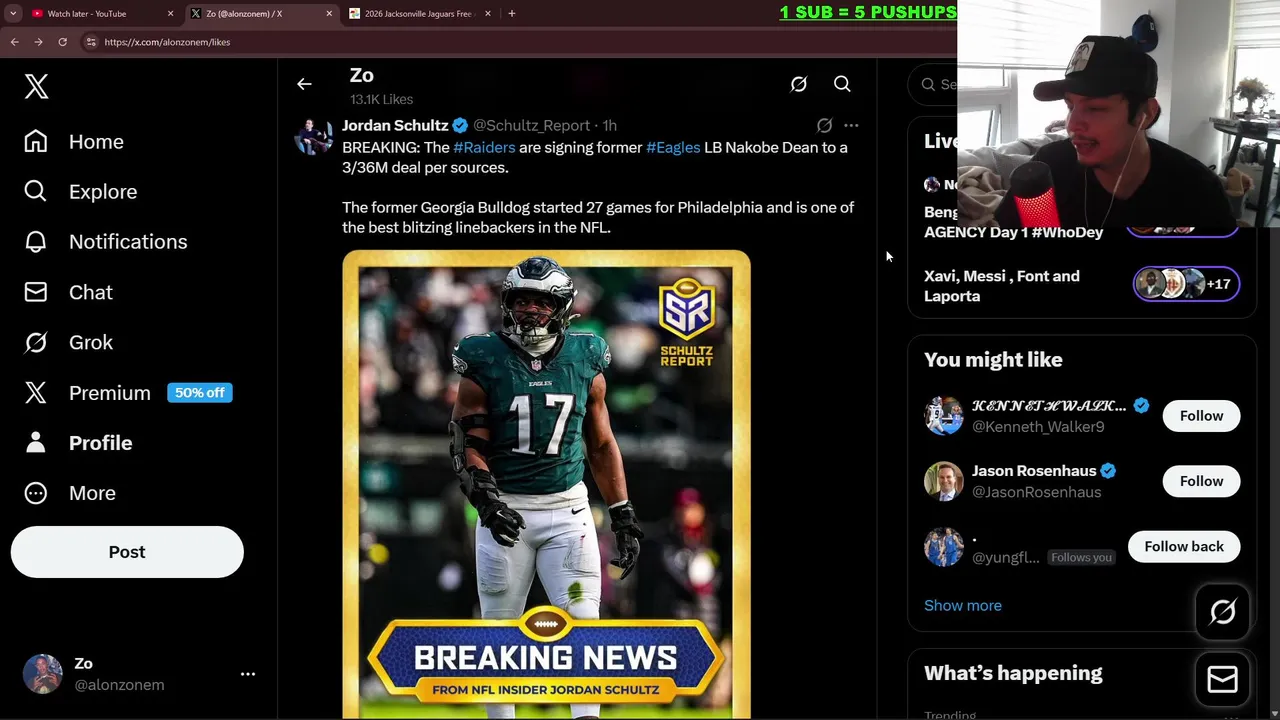The image size is (1280, 720).
Task: Open the Profile person icon
Action: [36, 443]
